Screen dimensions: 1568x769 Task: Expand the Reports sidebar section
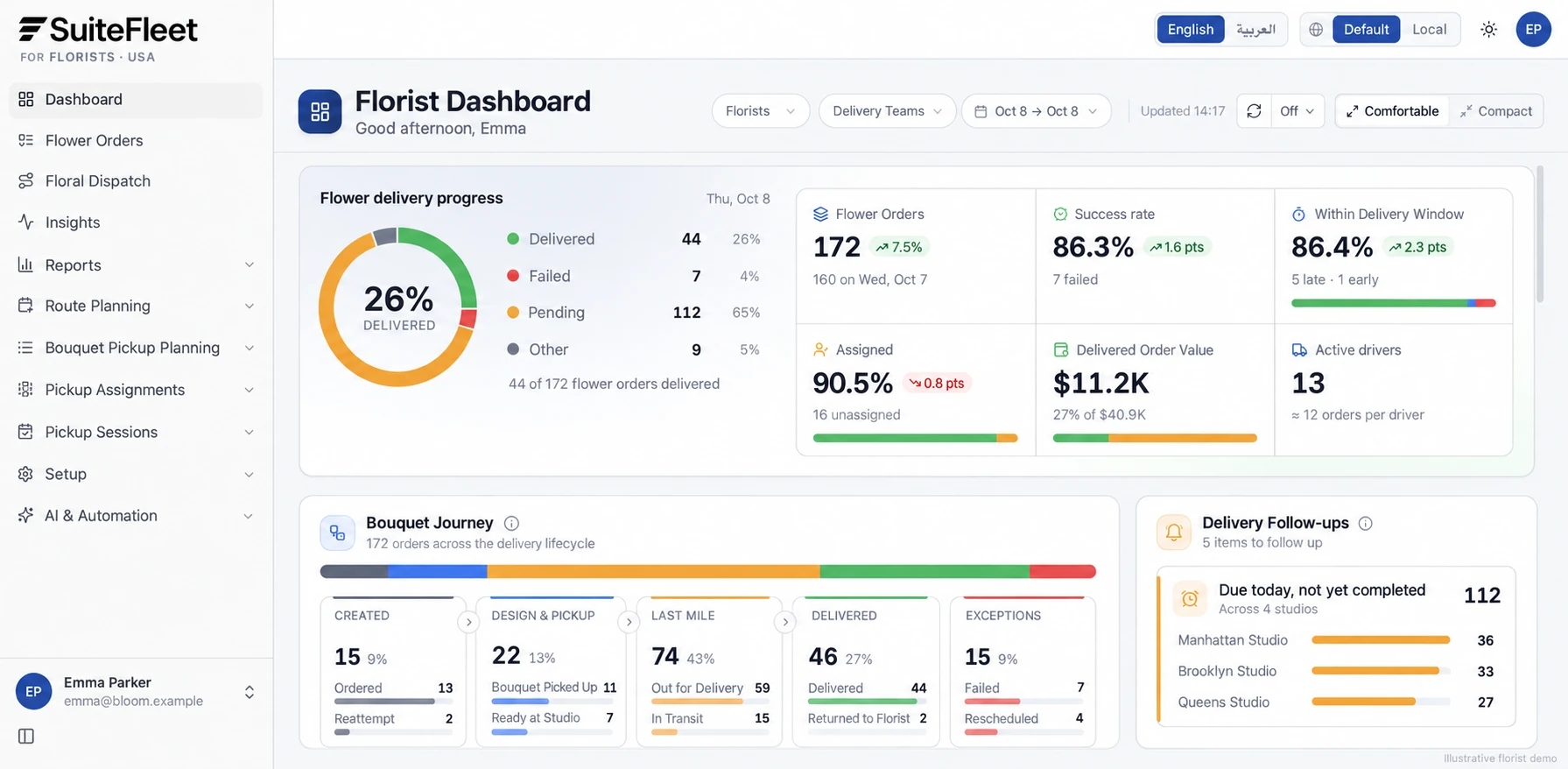[x=136, y=265]
